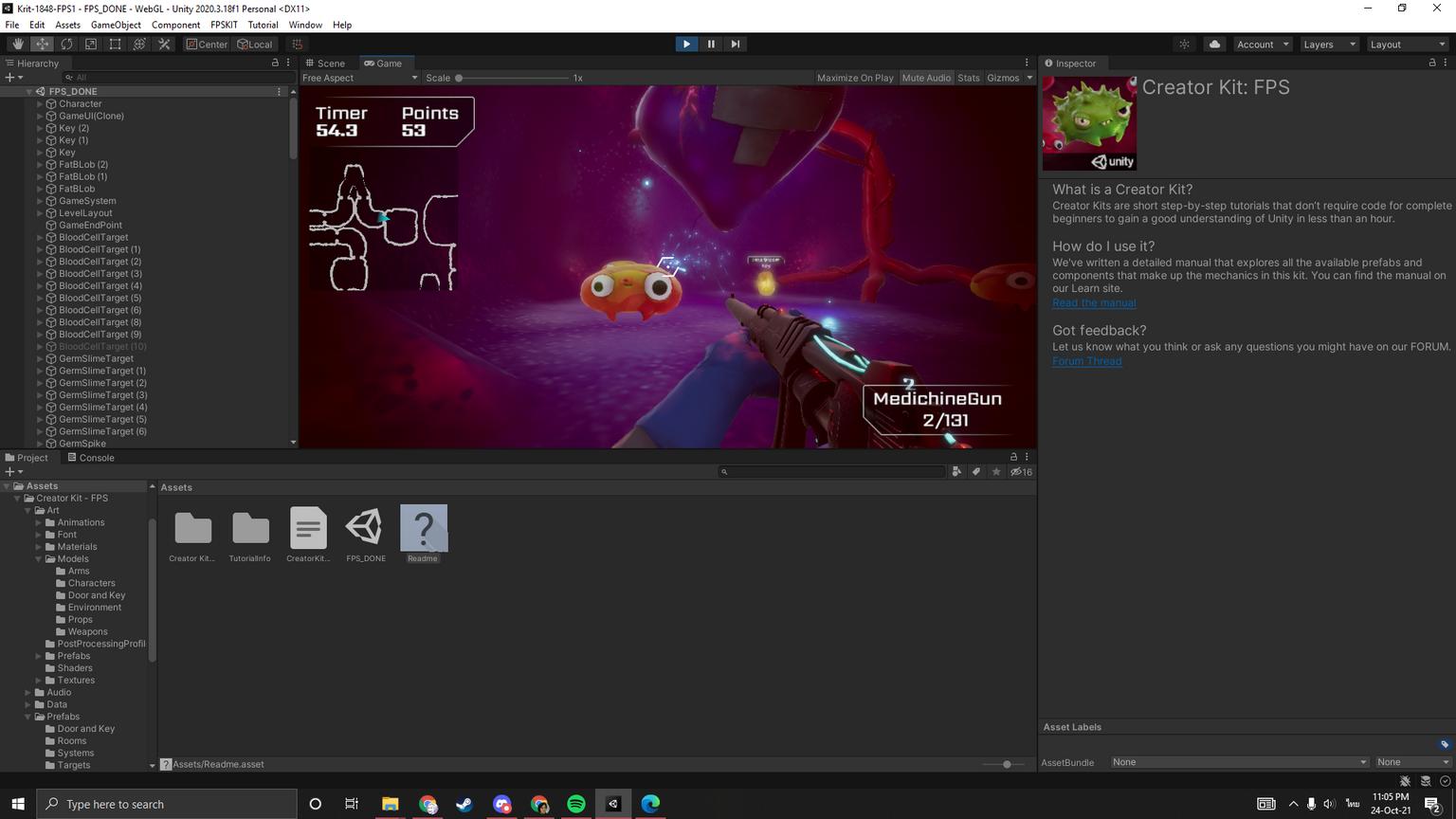
Task: Open the Free Aspect dropdown
Action: [x=359, y=78]
